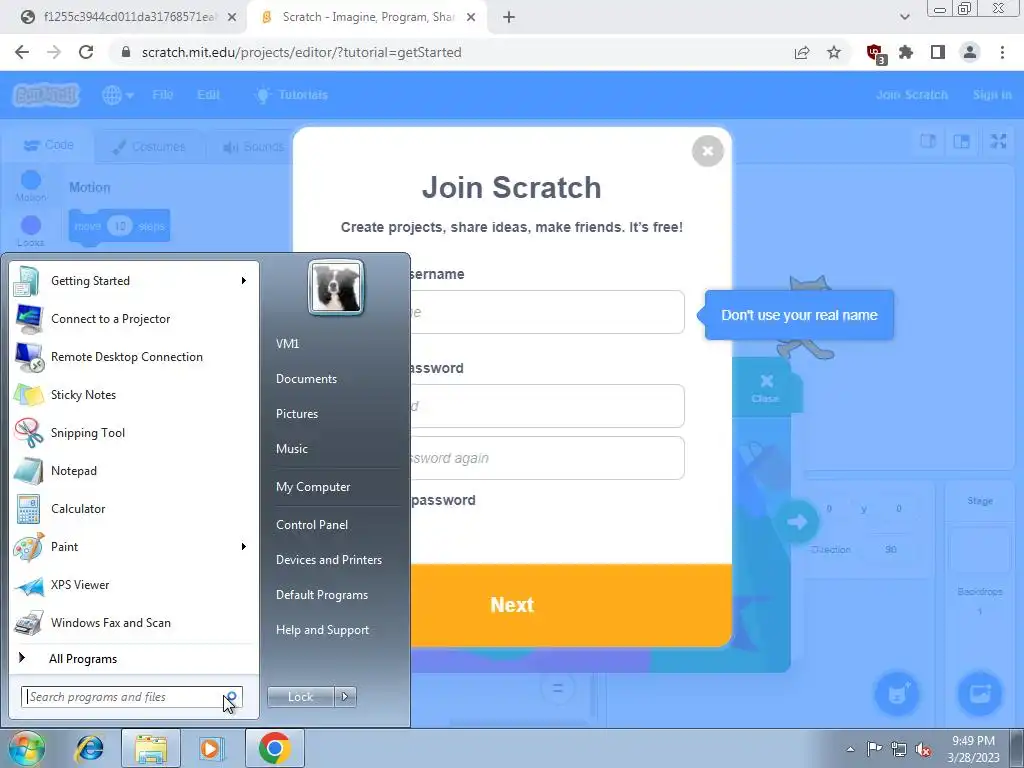This screenshot has width=1024, height=768.
Task: Open Chrome three-dot menu
Action: coord(1002,52)
